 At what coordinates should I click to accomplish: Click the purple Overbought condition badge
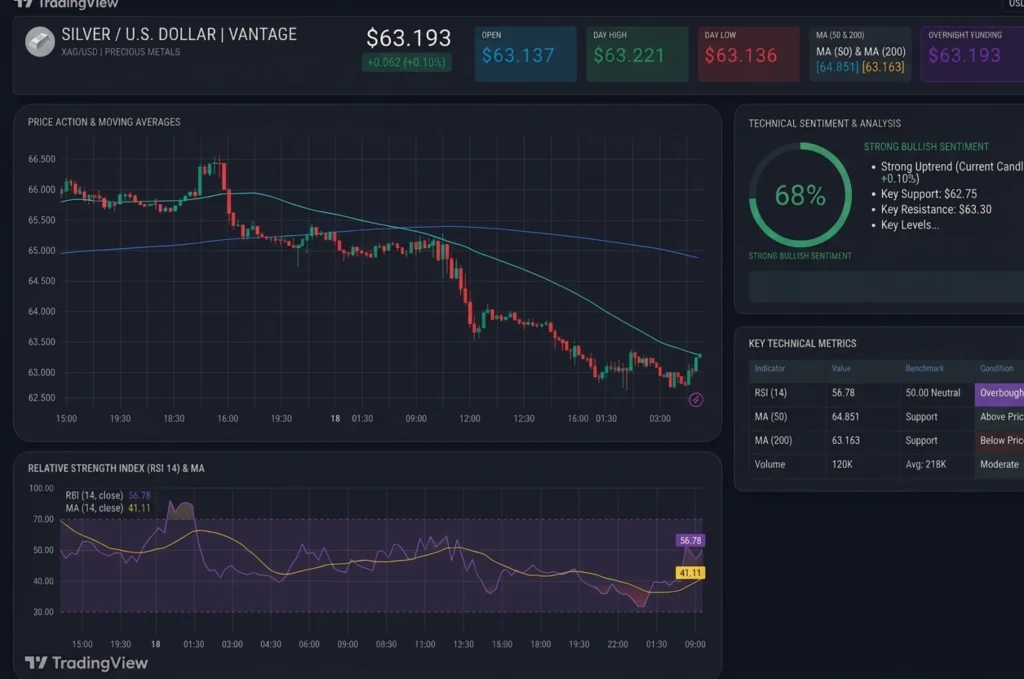999,393
